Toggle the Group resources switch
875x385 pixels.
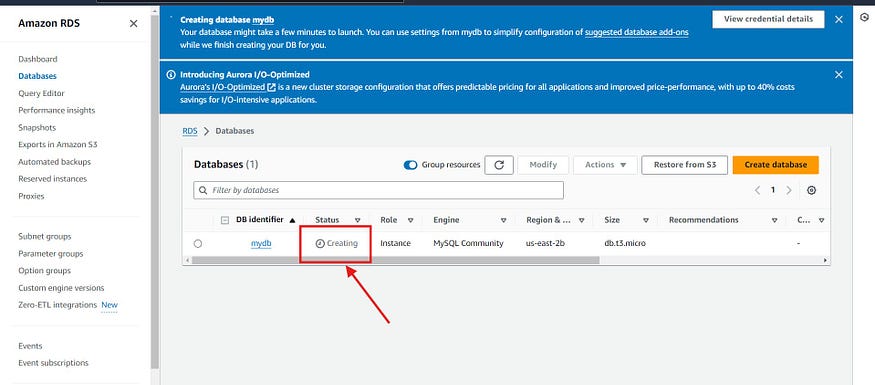click(410, 165)
